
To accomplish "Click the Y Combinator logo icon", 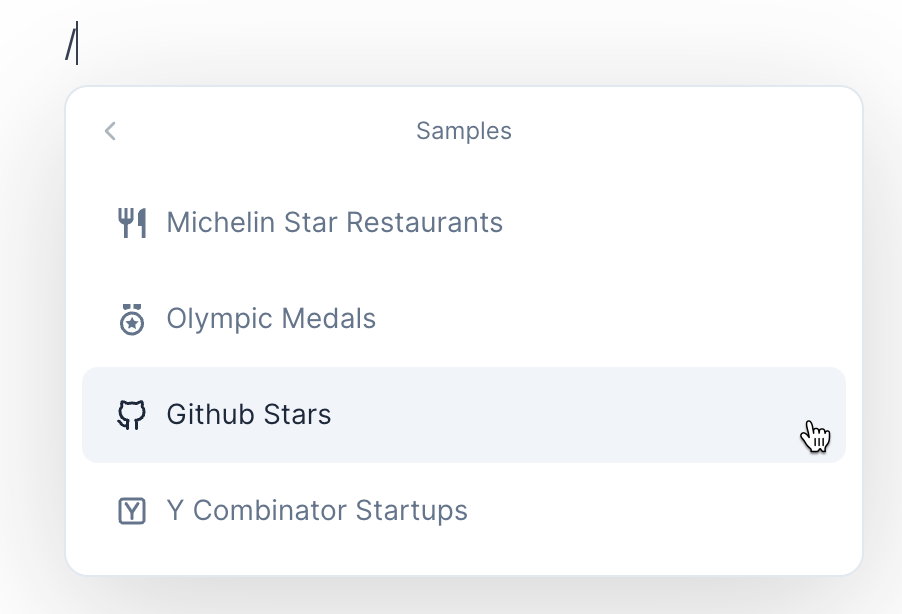I will (x=132, y=511).
